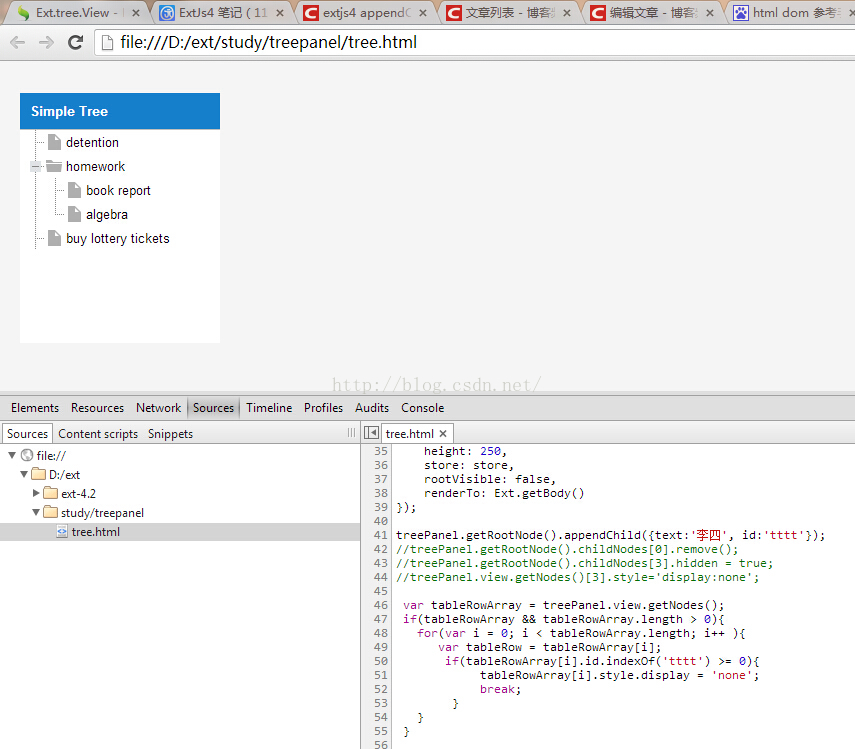Screen dimensions: 855x749
Task: Collapse the D:/ext folder node
Action: (24, 474)
